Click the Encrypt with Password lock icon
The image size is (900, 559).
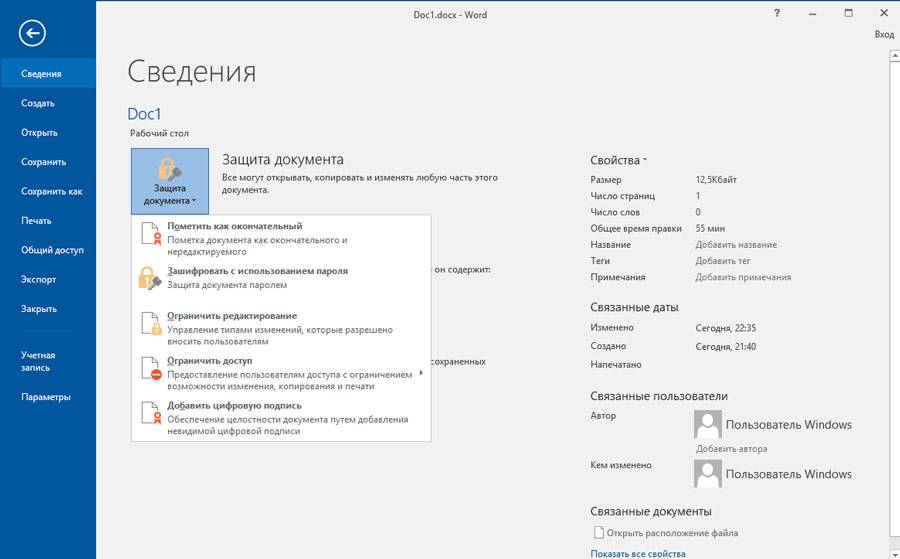(150, 278)
